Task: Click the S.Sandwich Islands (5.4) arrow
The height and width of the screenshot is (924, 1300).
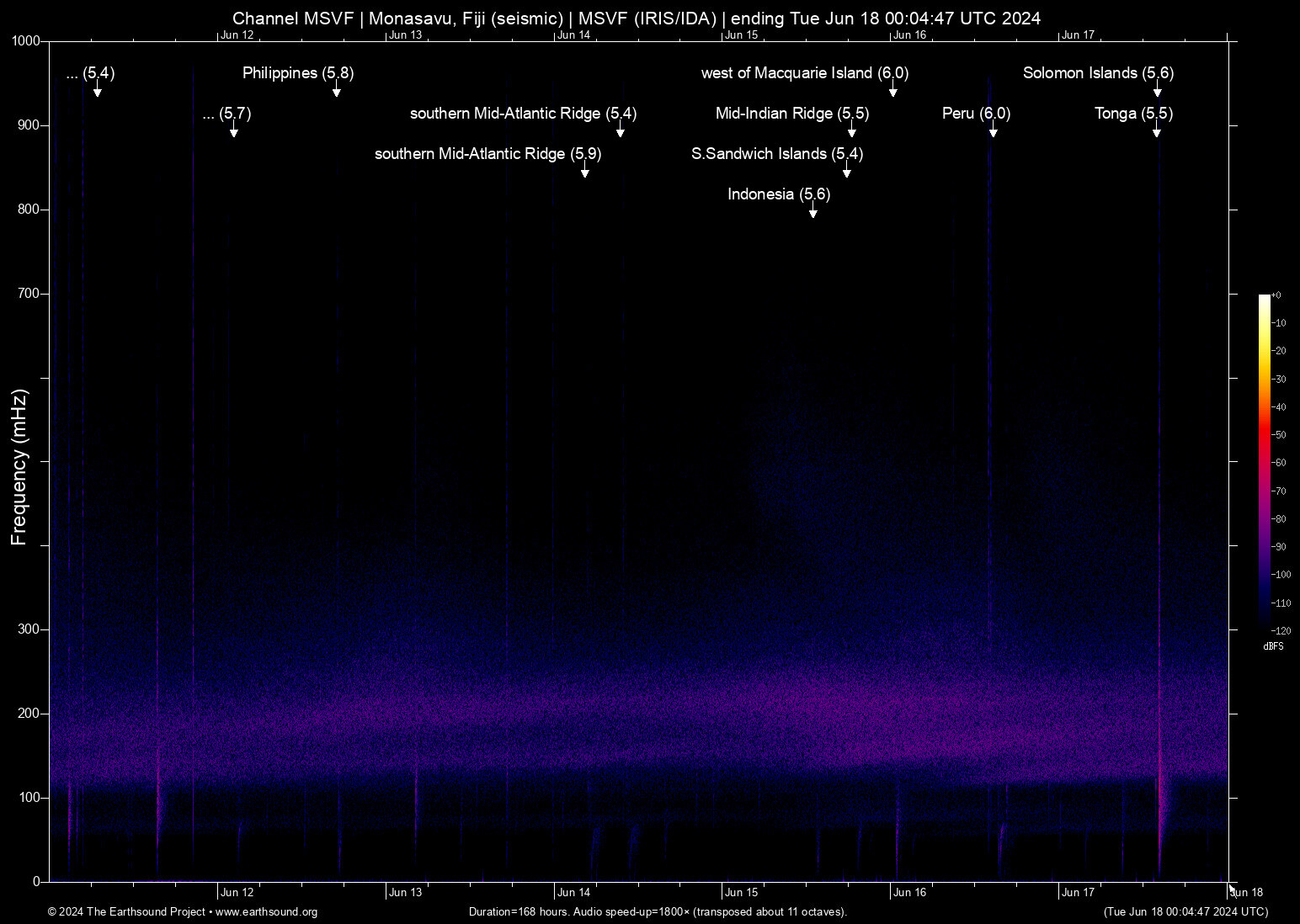Action: point(847,171)
